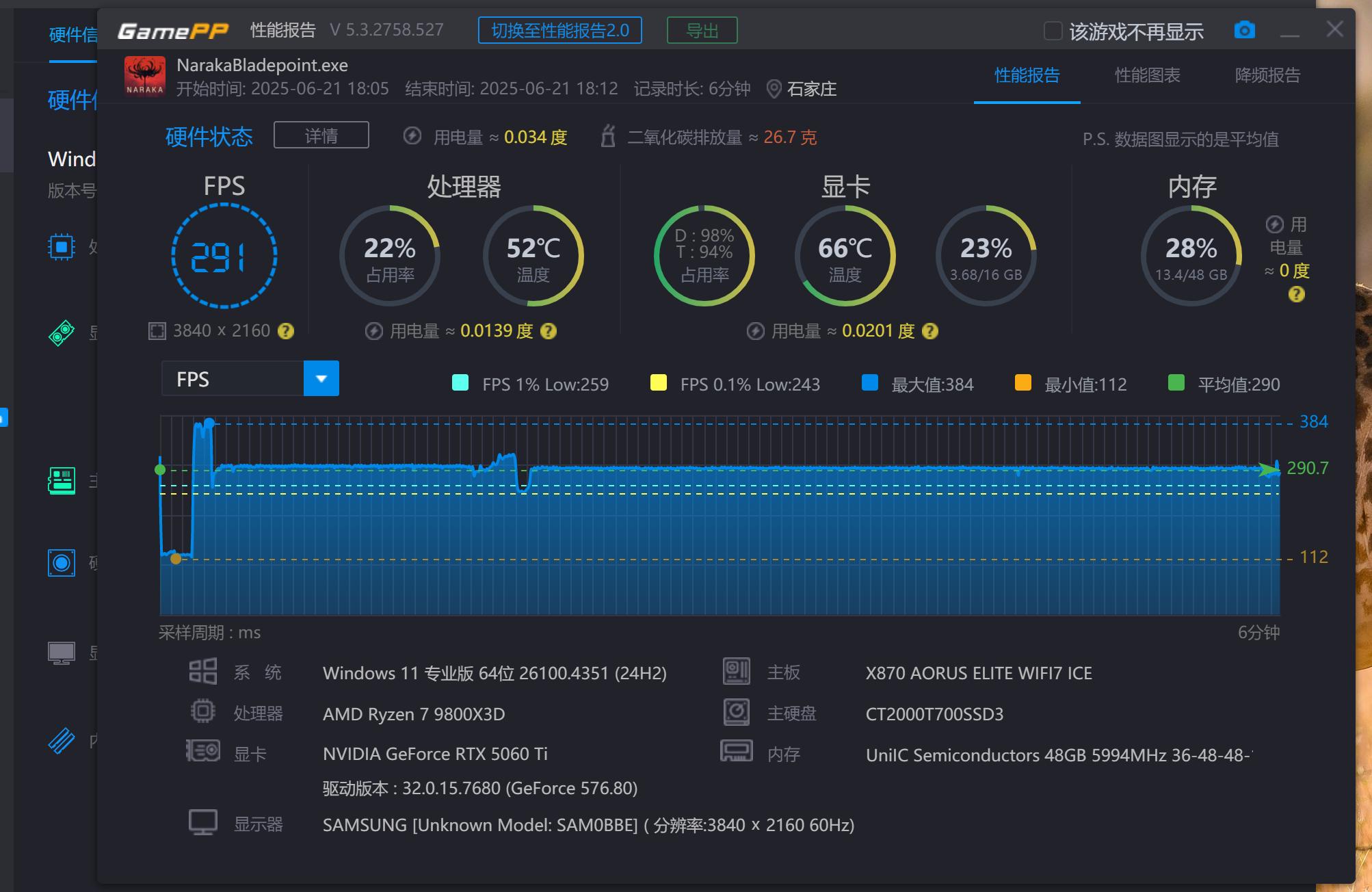Viewport: 1372px width, 892px height.
Task: Click help icon under memory power usage
Action: coord(1296,294)
